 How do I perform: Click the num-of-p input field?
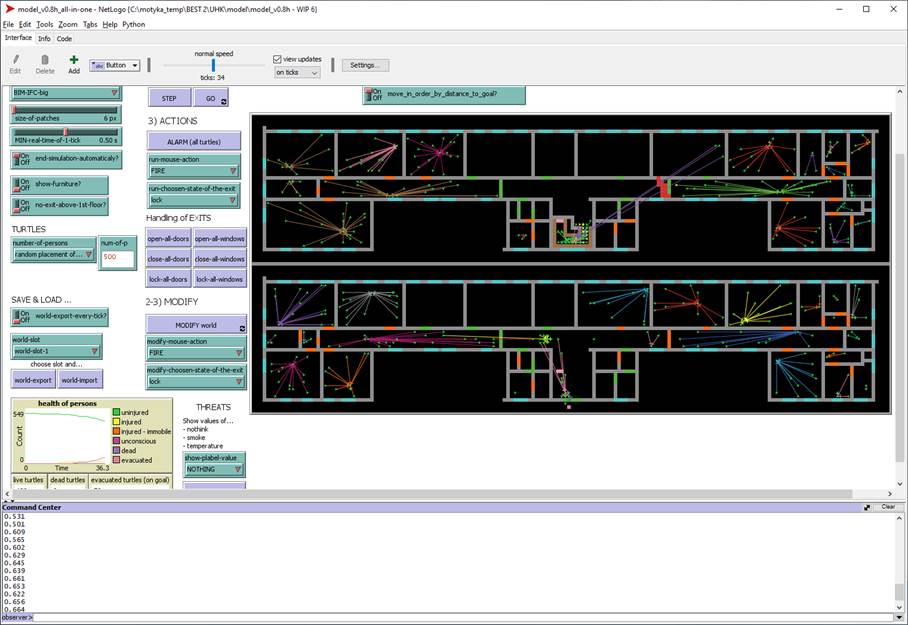point(119,257)
